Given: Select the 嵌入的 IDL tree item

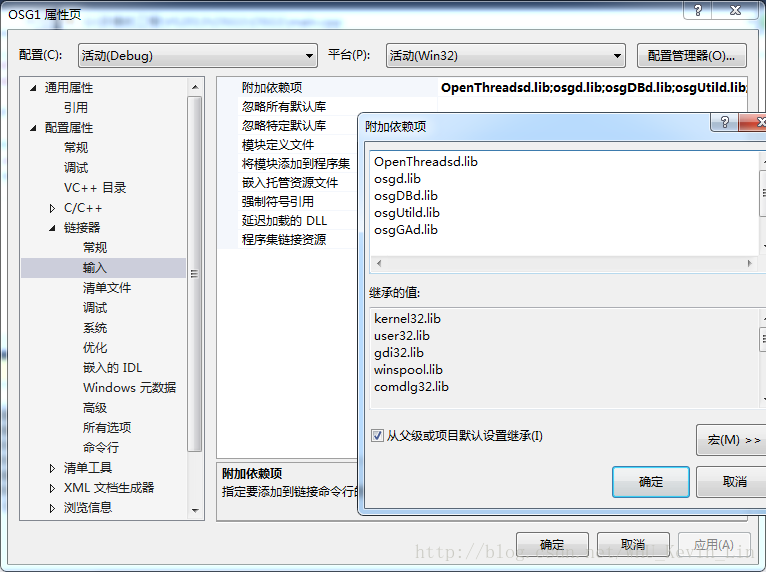Looking at the screenshot, I should [112, 368].
